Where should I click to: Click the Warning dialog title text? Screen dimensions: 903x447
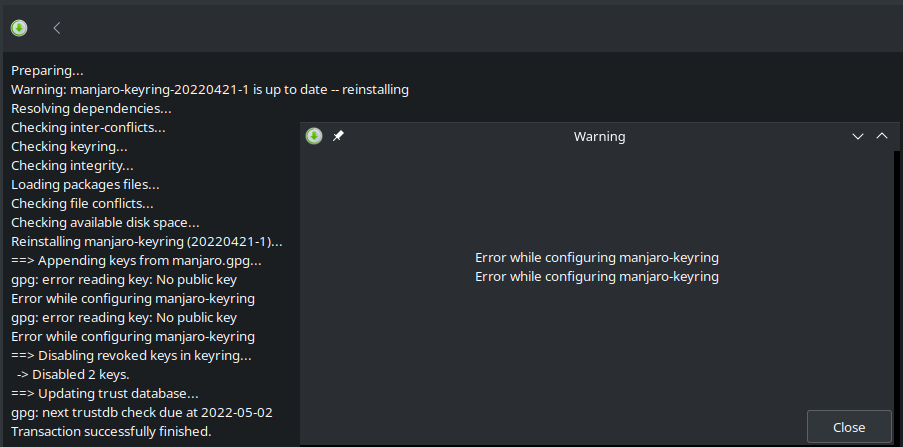pos(600,137)
